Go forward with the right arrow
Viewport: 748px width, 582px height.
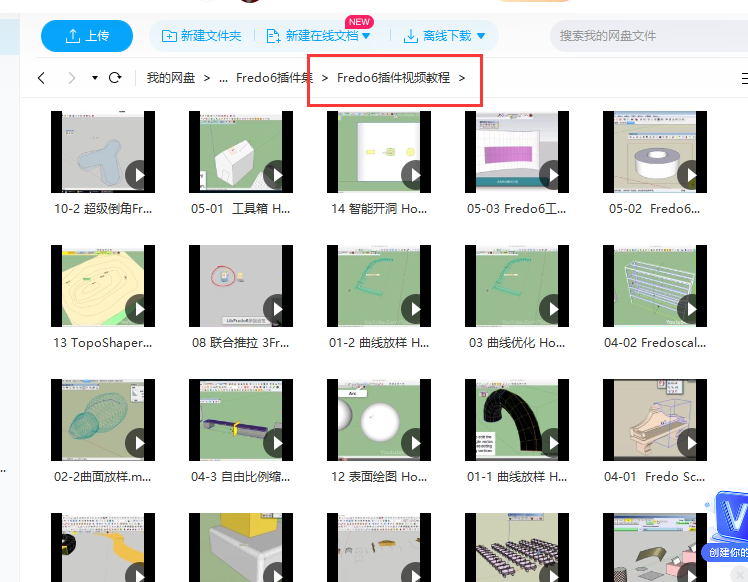pyautogui.click(x=72, y=78)
